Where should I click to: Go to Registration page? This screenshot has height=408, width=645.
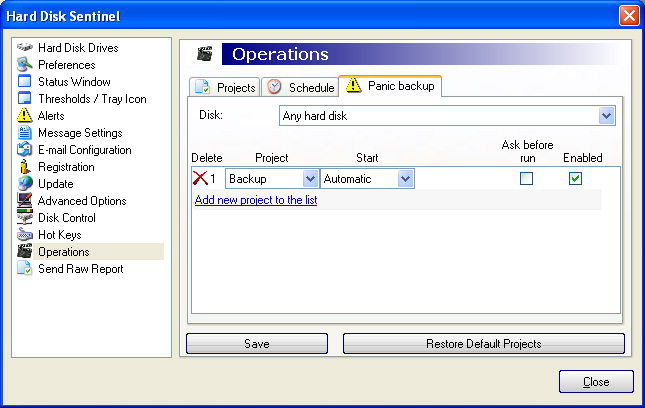pos(66,167)
